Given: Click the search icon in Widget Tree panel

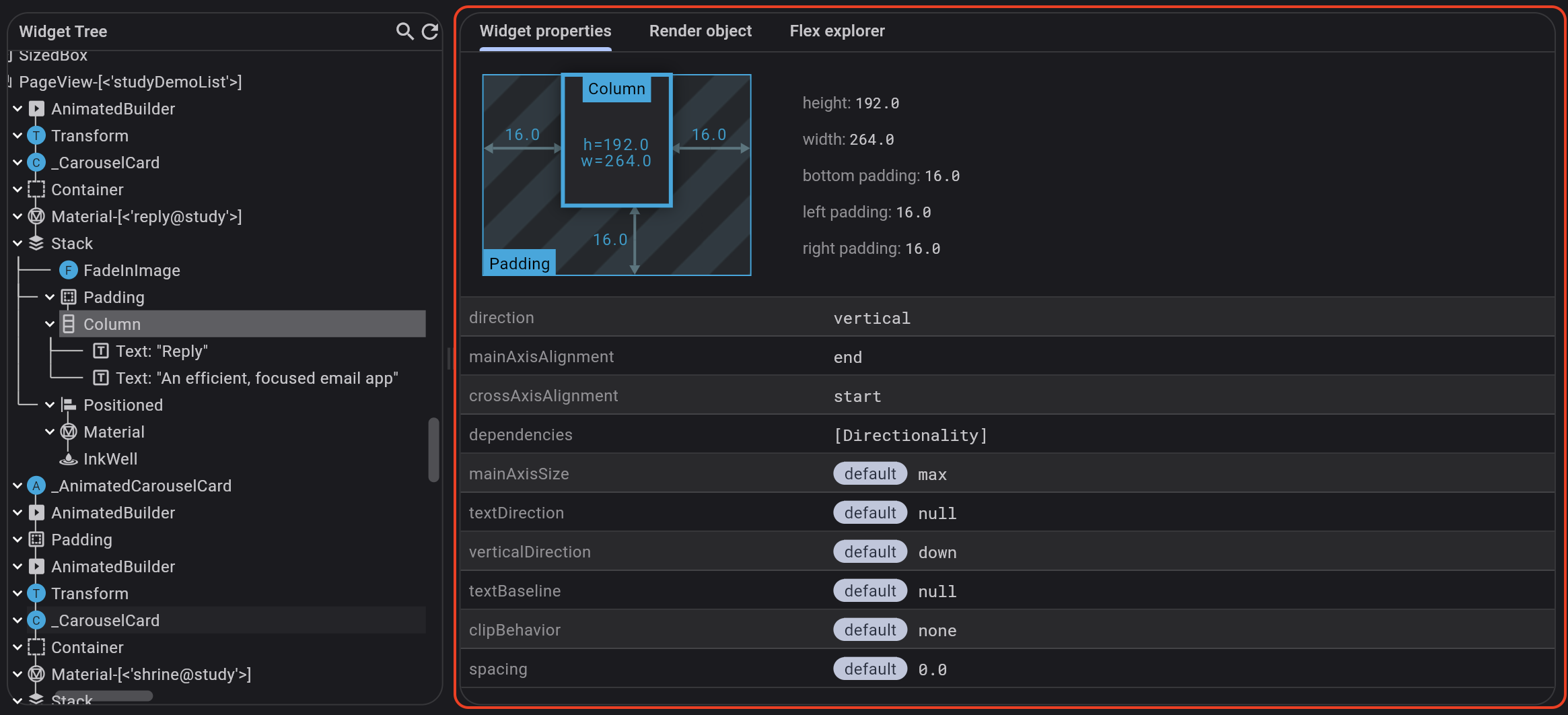Looking at the screenshot, I should [x=404, y=31].
